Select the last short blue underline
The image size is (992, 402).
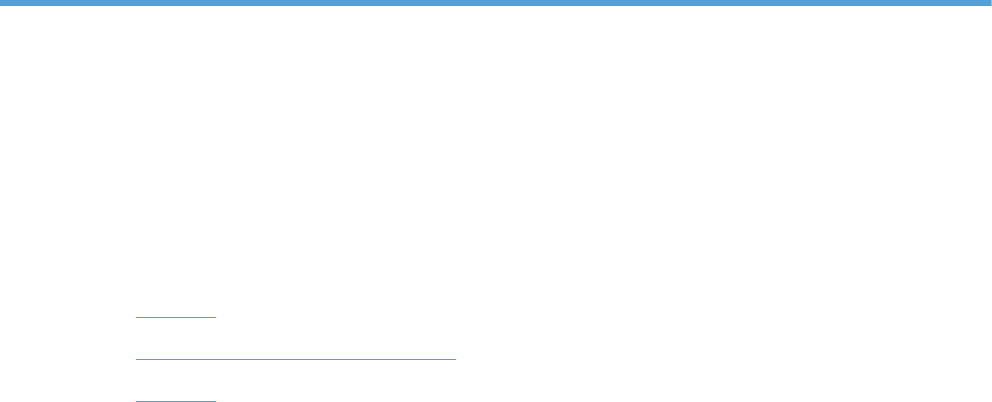(176, 401)
